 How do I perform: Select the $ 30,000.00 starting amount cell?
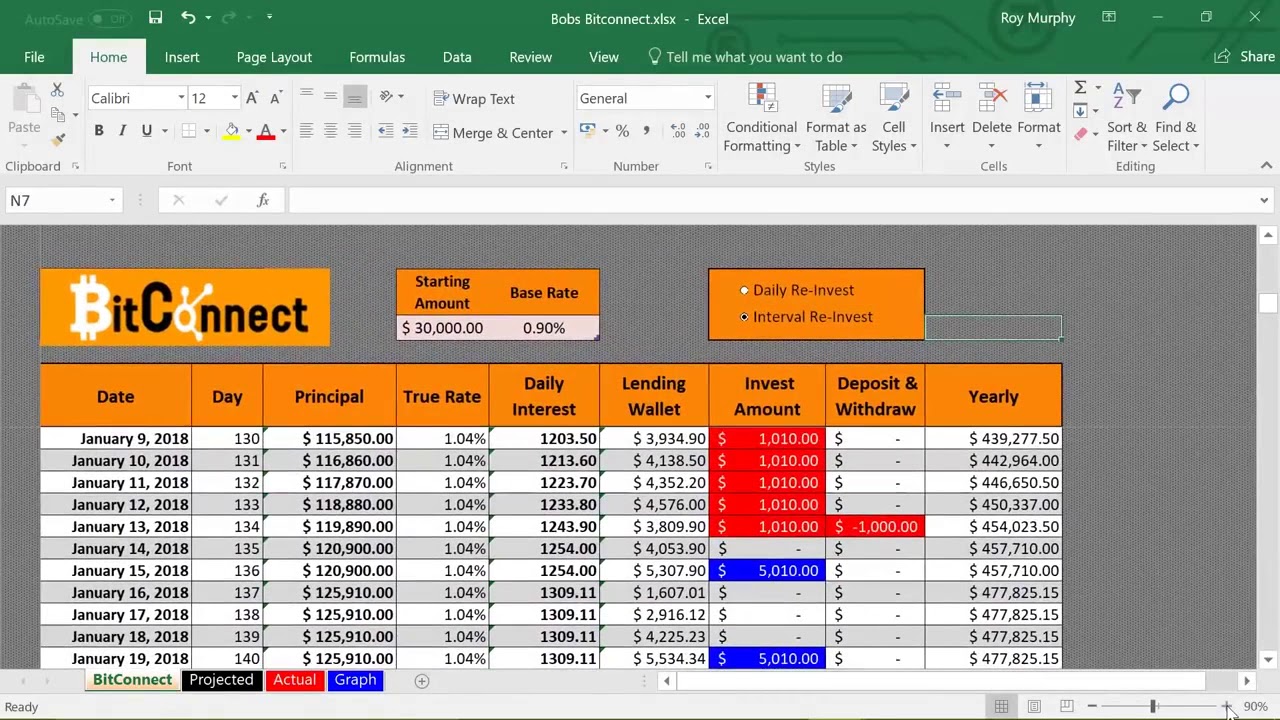pos(442,328)
